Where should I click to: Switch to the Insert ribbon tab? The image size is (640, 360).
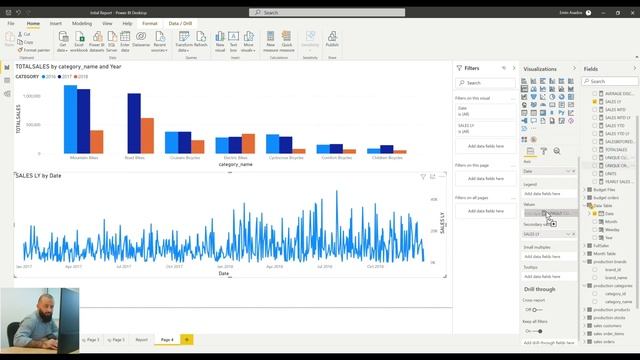tap(56, 24)
